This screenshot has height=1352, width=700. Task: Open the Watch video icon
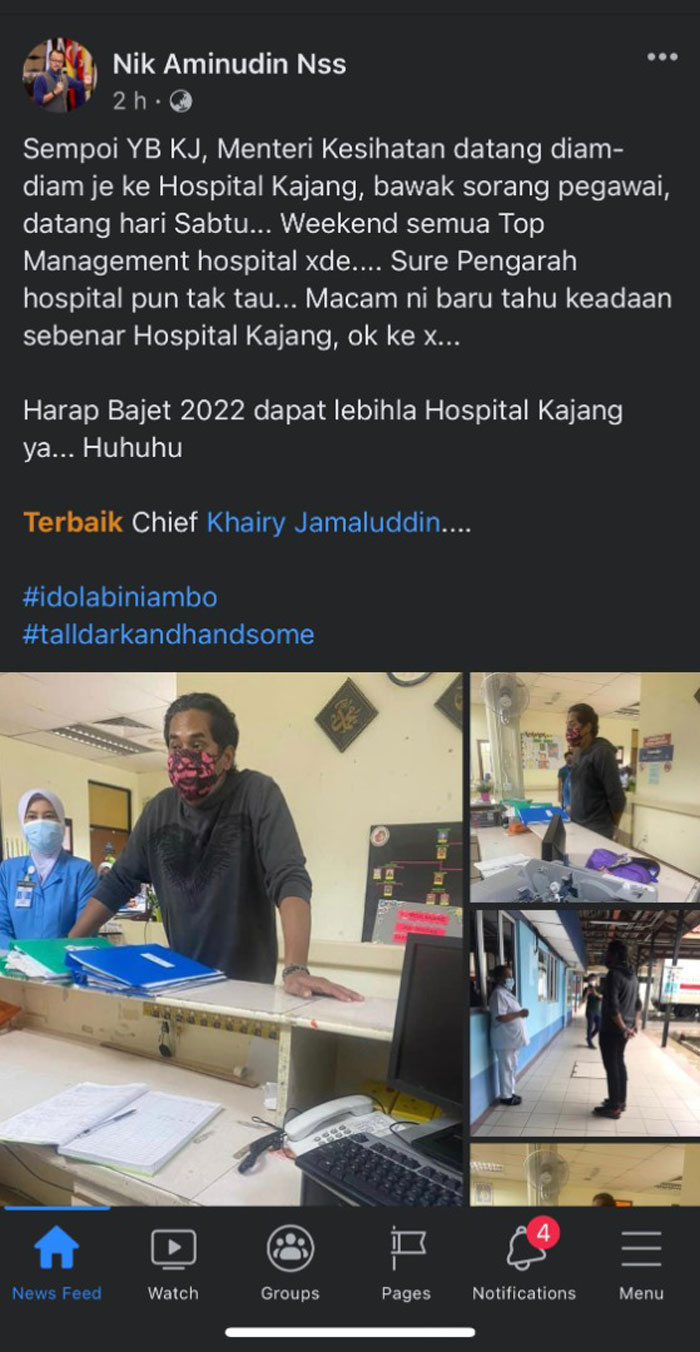pos(173,1248)
